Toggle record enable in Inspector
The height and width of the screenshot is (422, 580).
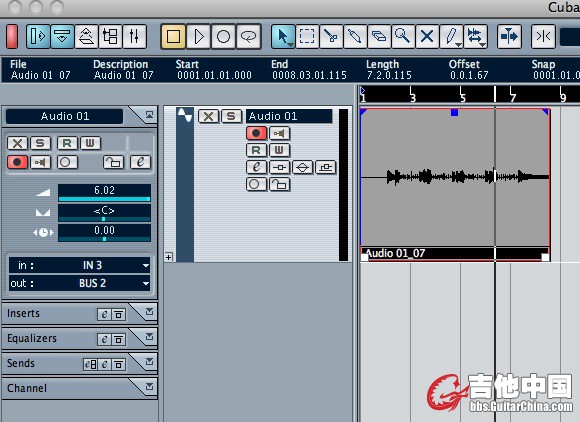pos(17,162)
